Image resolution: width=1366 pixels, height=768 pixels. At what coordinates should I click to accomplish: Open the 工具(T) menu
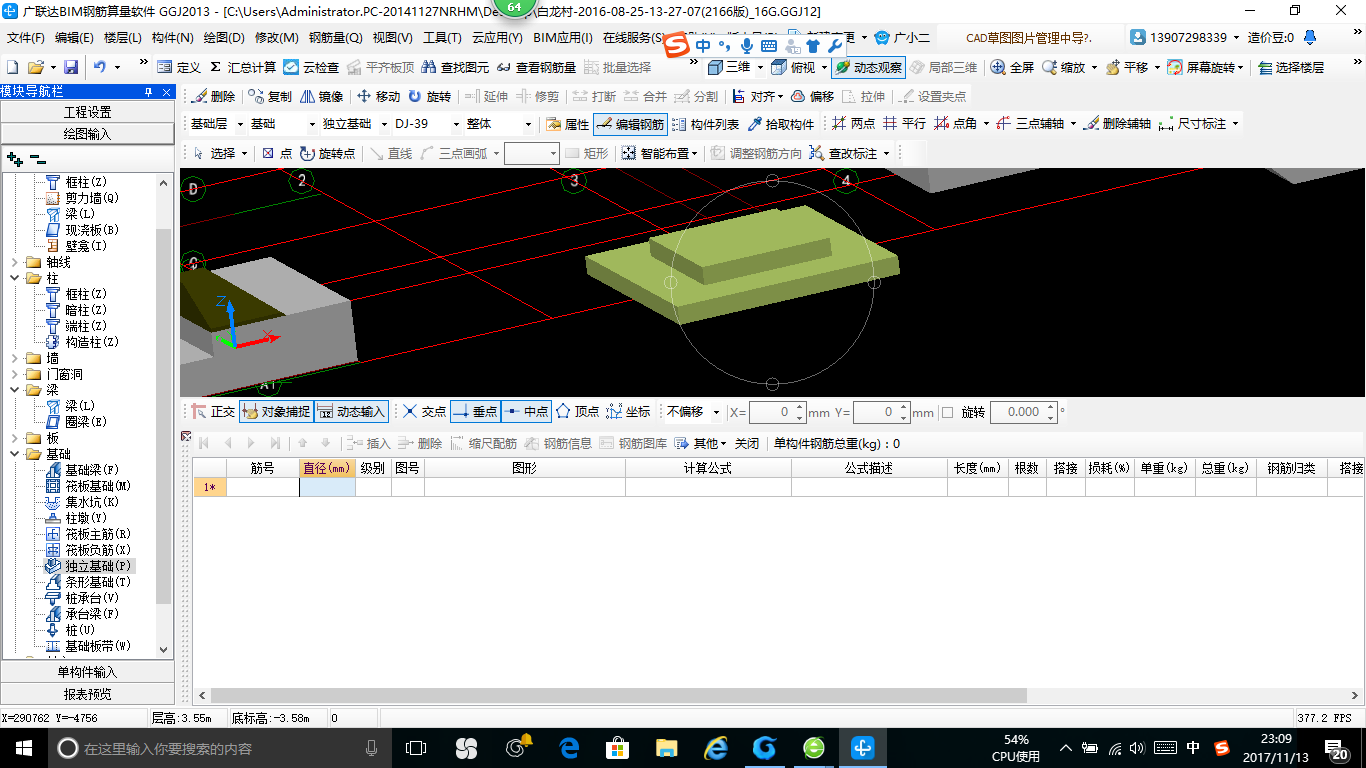tap(442, 38)
